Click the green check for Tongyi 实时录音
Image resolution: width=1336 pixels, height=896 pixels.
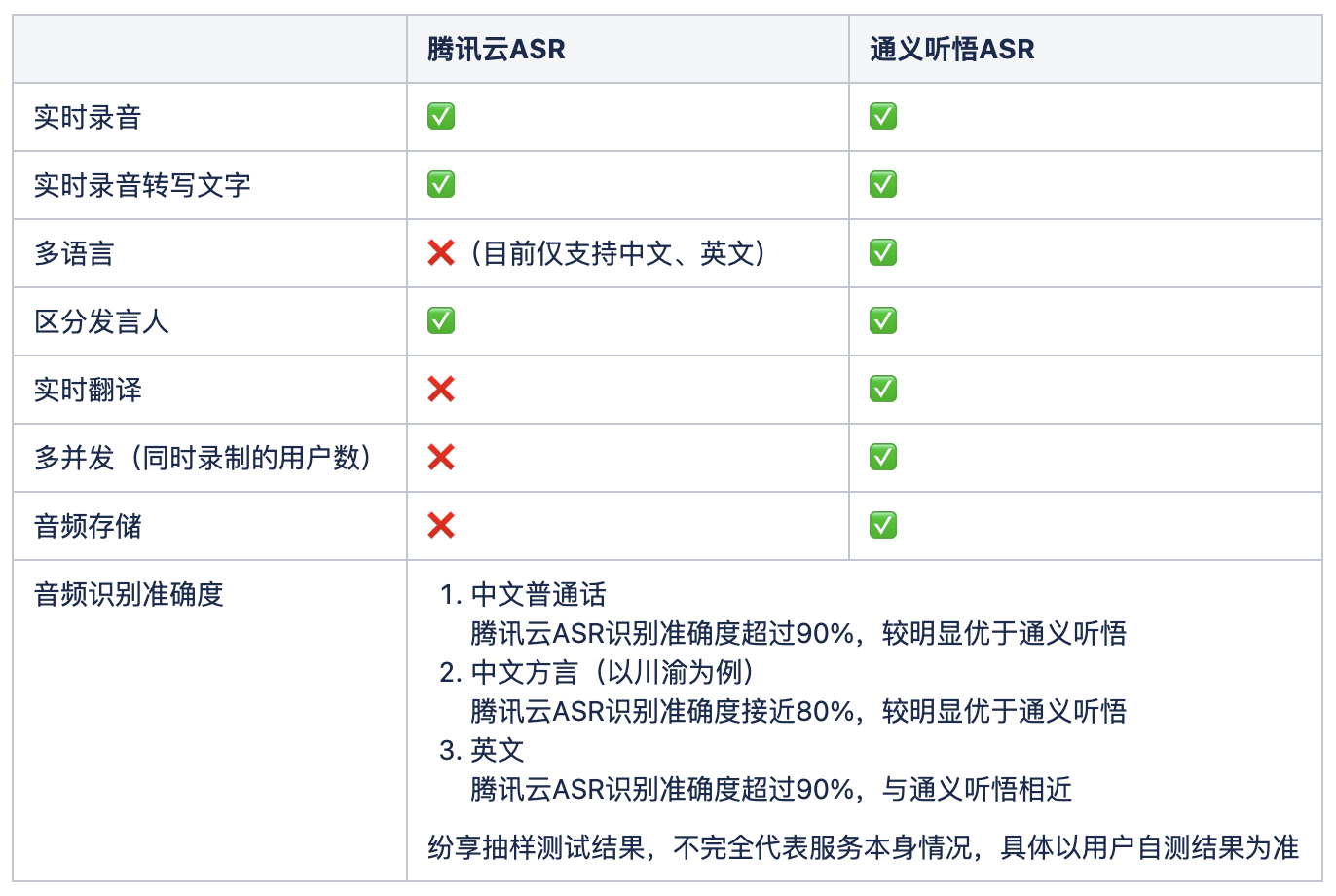coord(883,117)
